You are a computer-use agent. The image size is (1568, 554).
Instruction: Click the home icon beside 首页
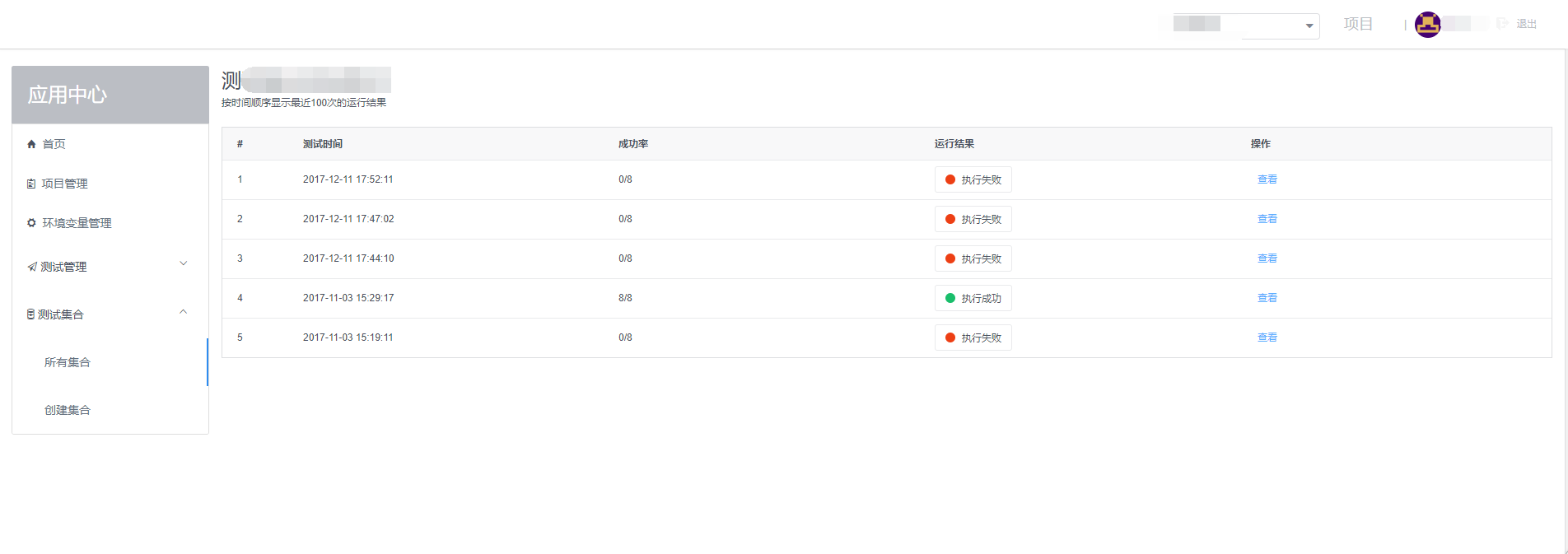click(x=31, y=144)
